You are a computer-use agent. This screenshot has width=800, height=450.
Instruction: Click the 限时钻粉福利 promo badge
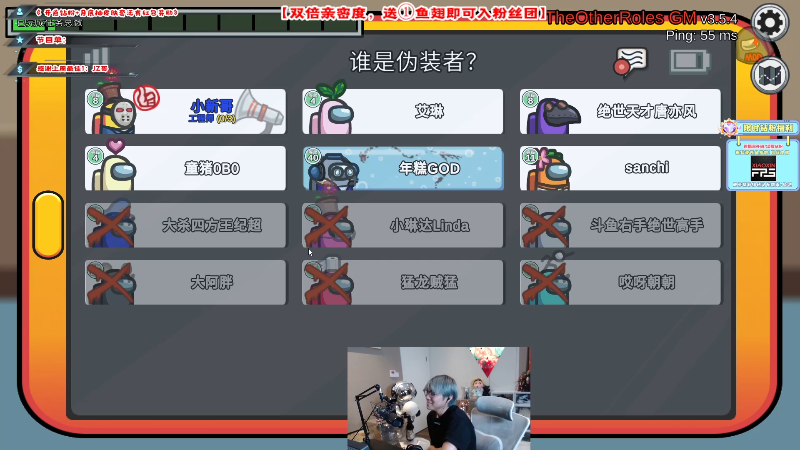click(x=760, y=128)
